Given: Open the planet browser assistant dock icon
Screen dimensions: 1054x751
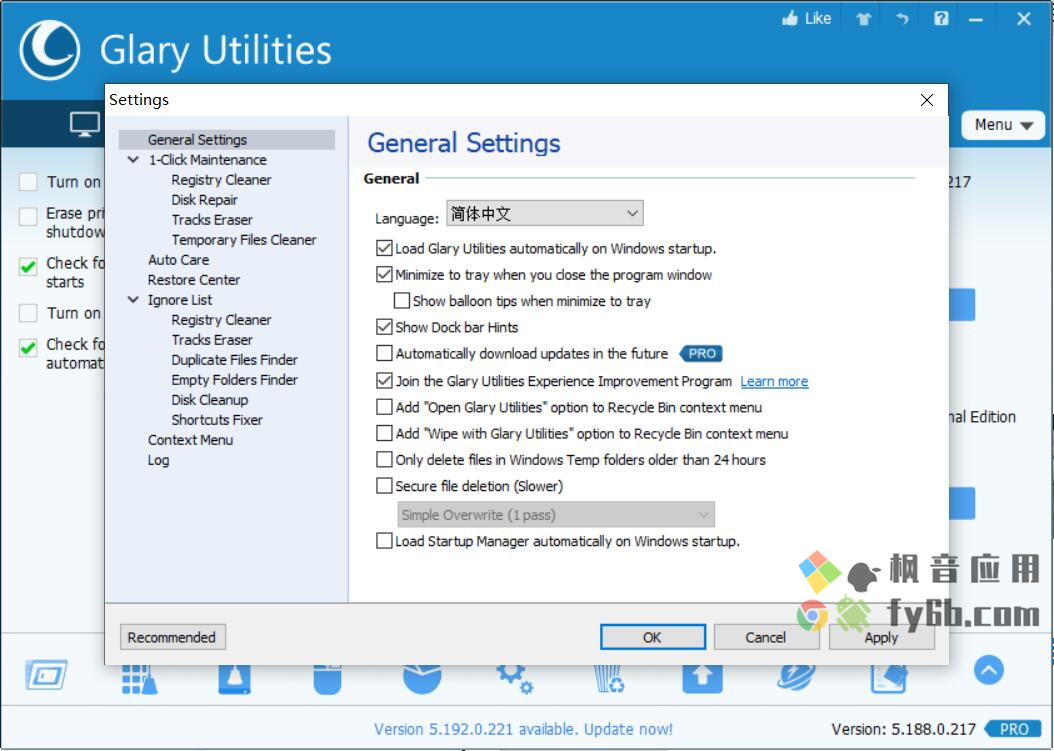Looking at the screenshot, I should [797, 679].
